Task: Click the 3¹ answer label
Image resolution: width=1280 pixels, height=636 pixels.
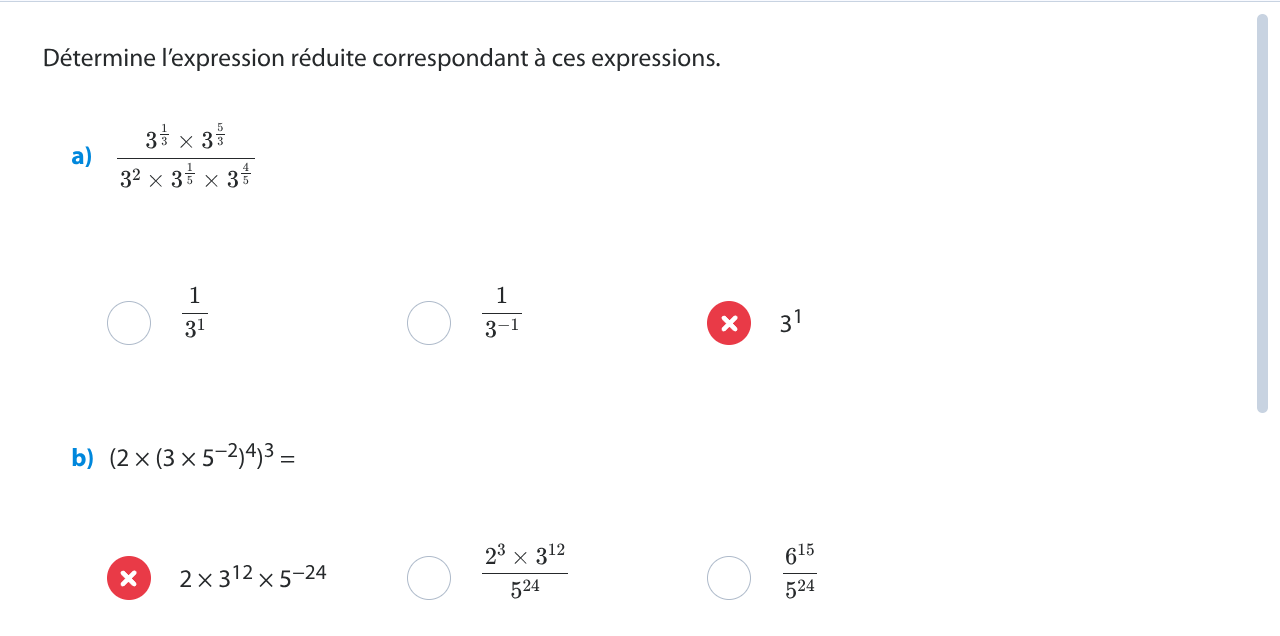Action: click(791, 323)
